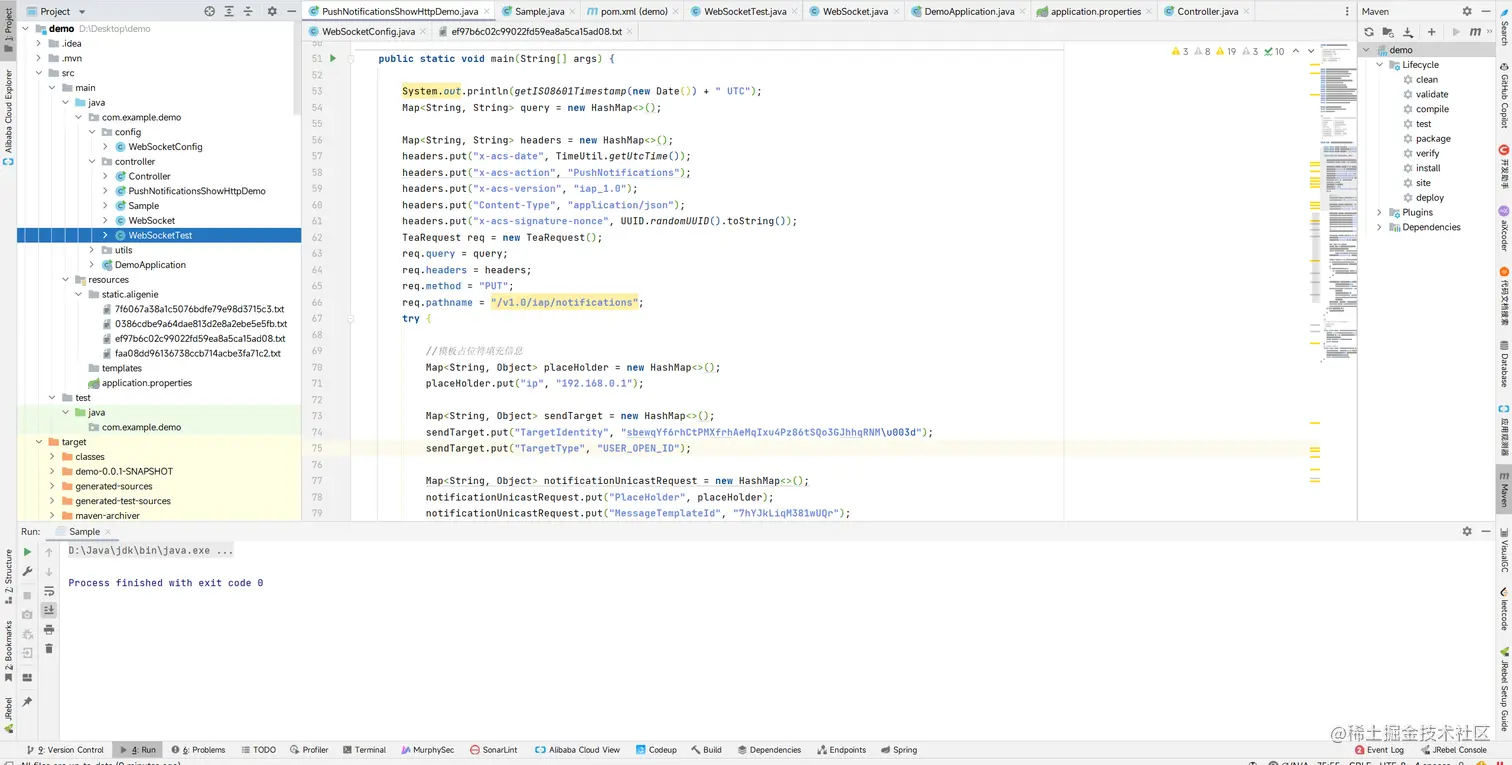
Task: Collapse the src folder
Action: click(x=40, y=73)
